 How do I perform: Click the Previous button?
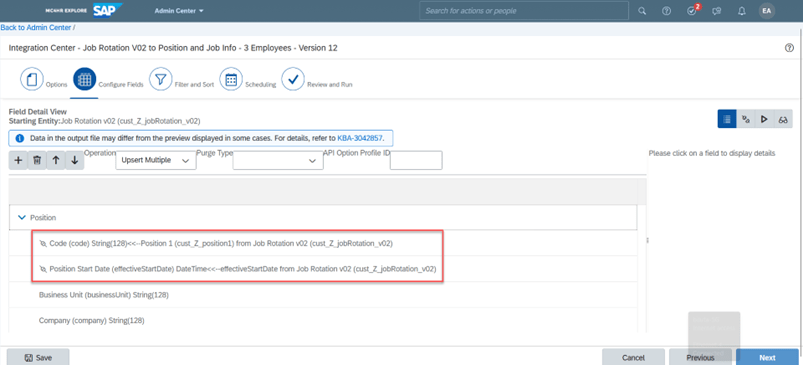tap(700, 357)
